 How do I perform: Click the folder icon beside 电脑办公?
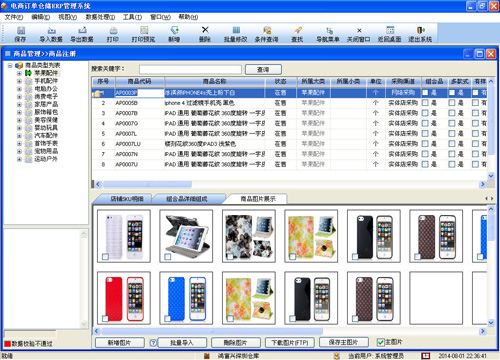click(x=29, y=89)
